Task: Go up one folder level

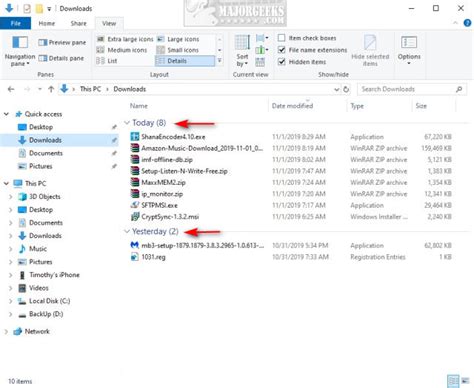Action: (x=51, y=89)
